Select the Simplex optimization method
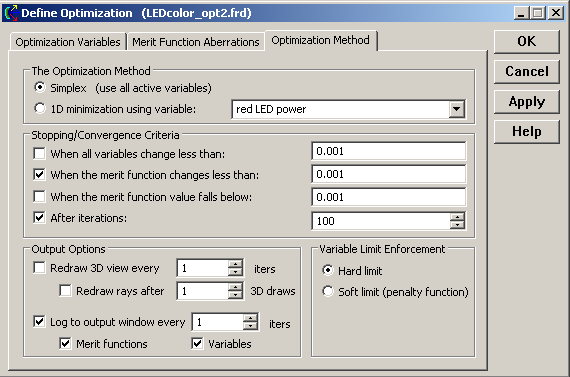The image size is (570, 377). coord(40,88)
